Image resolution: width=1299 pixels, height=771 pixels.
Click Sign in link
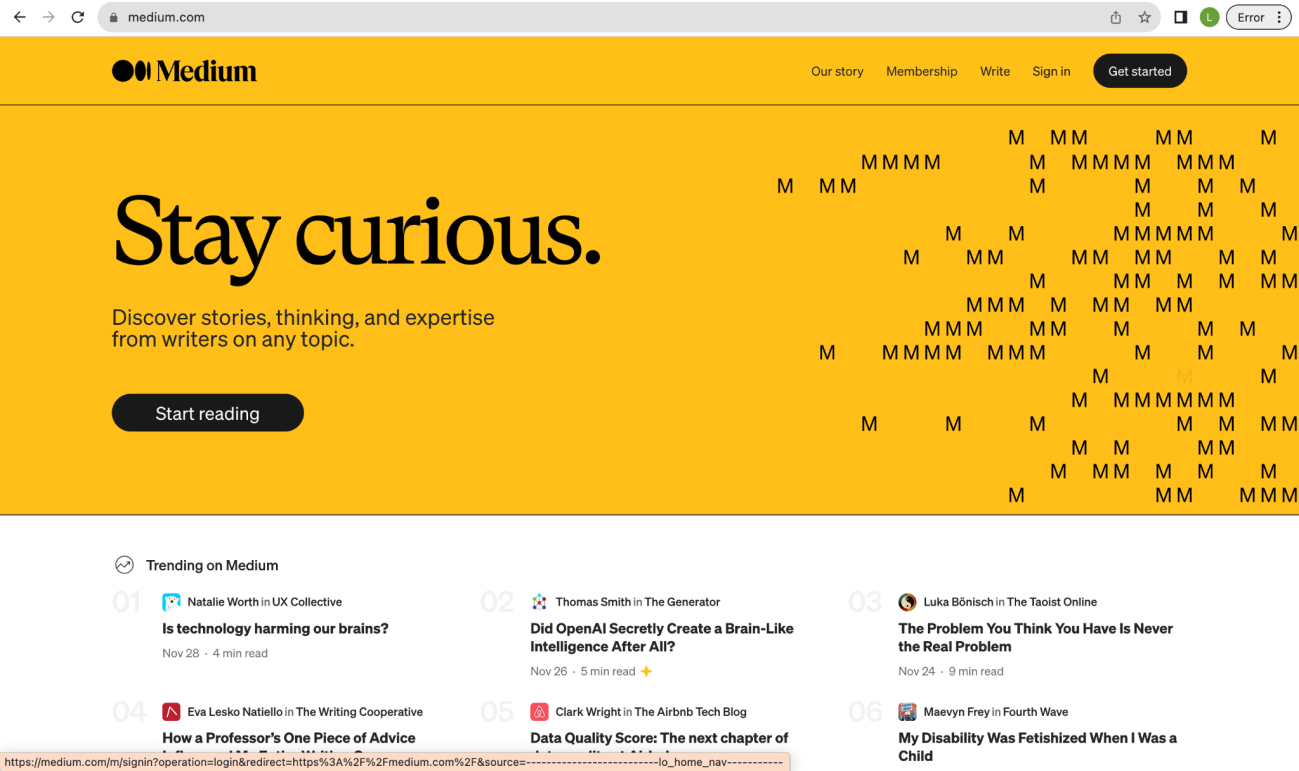click(1051, 71)
